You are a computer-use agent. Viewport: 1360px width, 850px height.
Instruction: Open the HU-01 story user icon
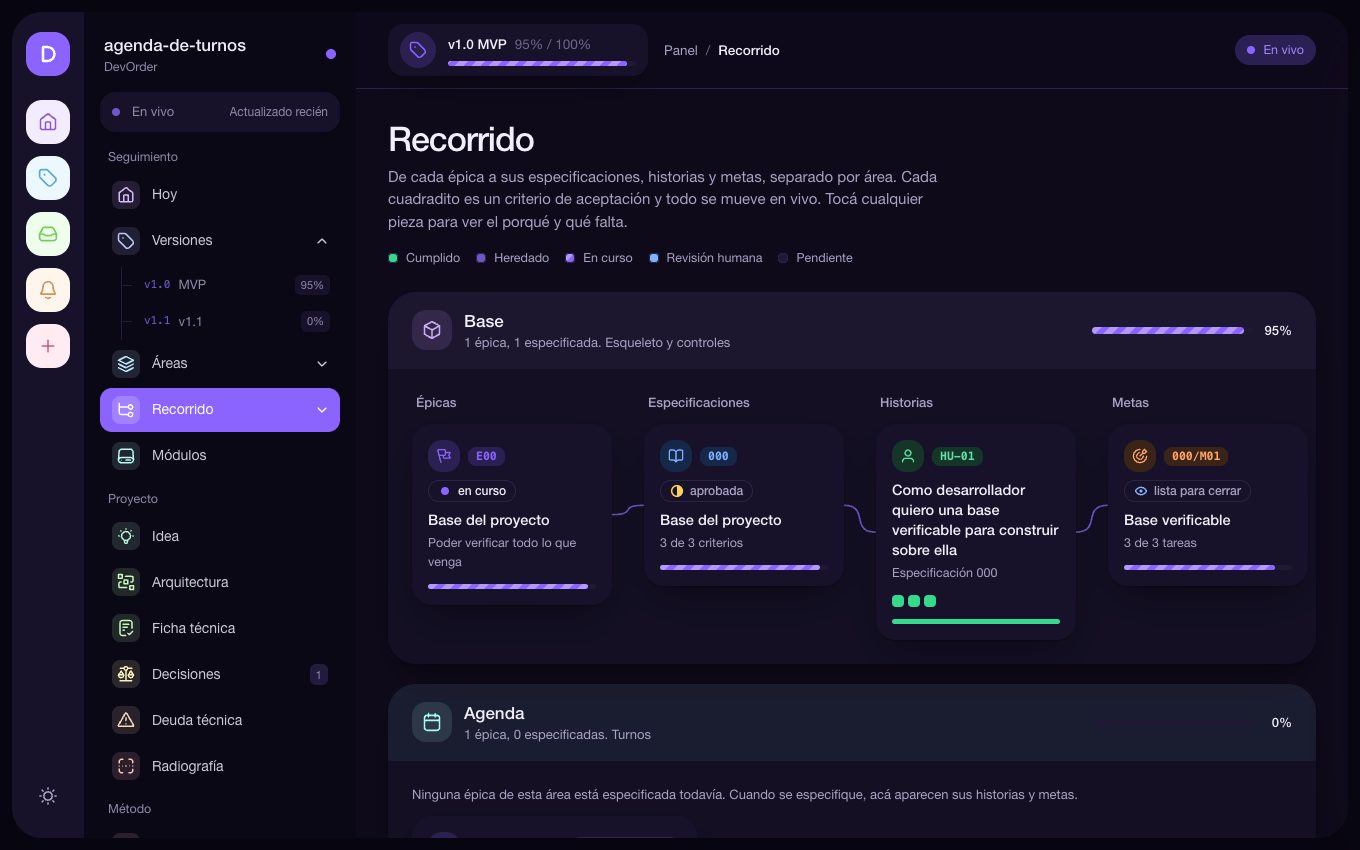point(908,456)
